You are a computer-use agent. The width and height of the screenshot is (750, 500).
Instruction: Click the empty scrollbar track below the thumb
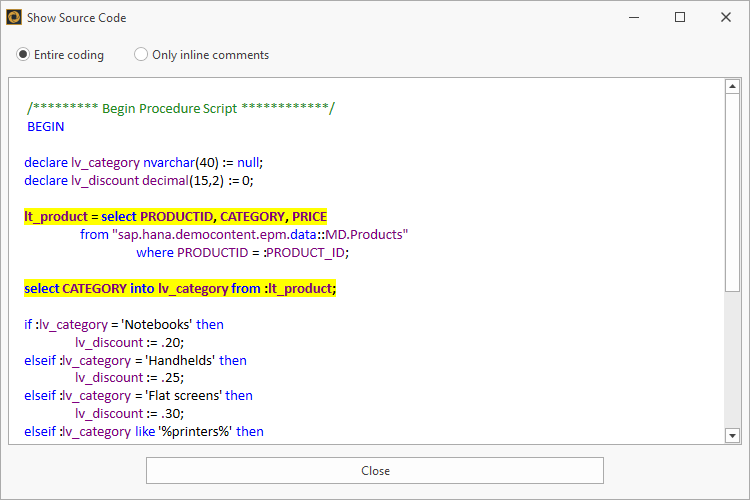point(732,360)
